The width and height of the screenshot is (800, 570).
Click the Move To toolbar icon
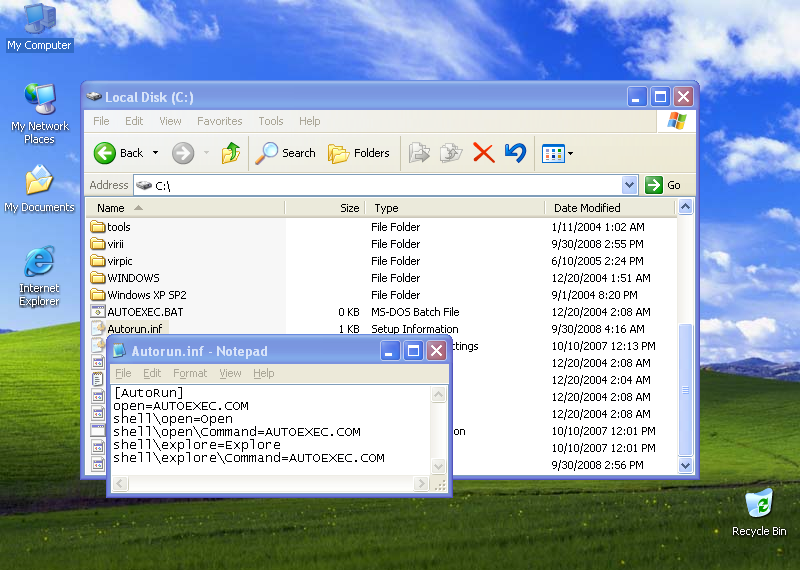click(419, 153)
